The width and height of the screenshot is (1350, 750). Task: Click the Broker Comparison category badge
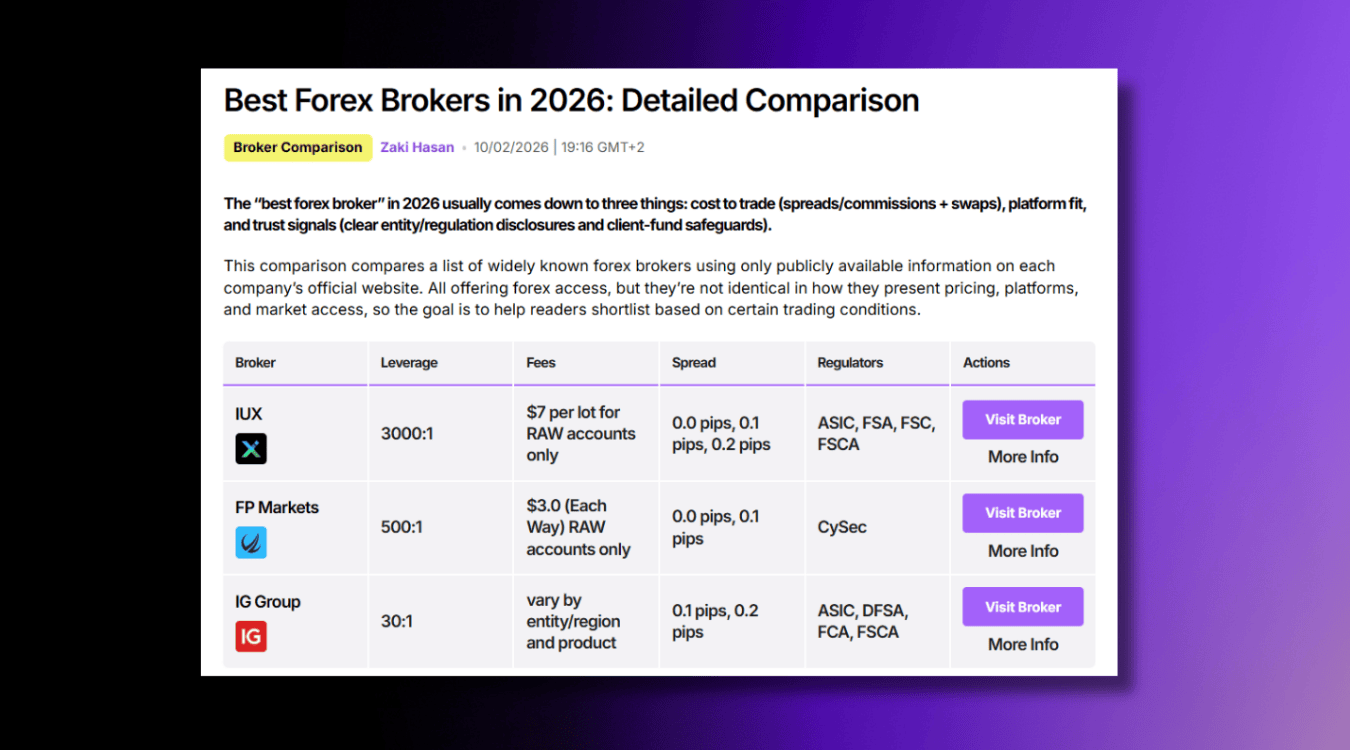pos(298,147)
